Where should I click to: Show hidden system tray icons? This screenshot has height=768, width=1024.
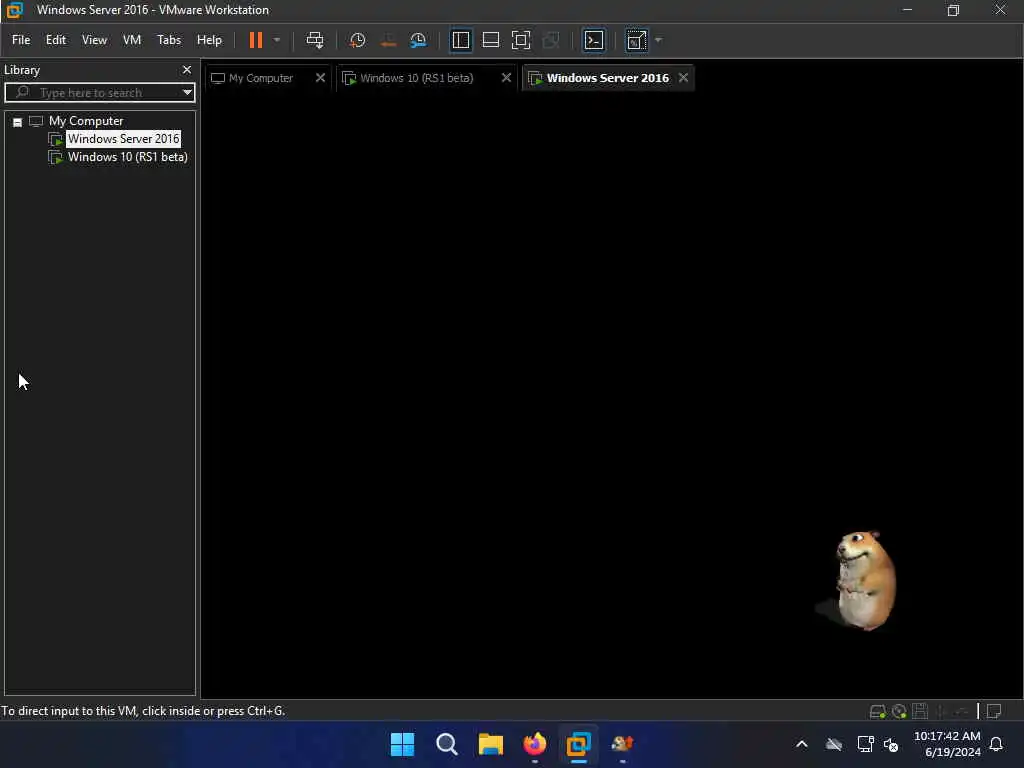[802, 744]
